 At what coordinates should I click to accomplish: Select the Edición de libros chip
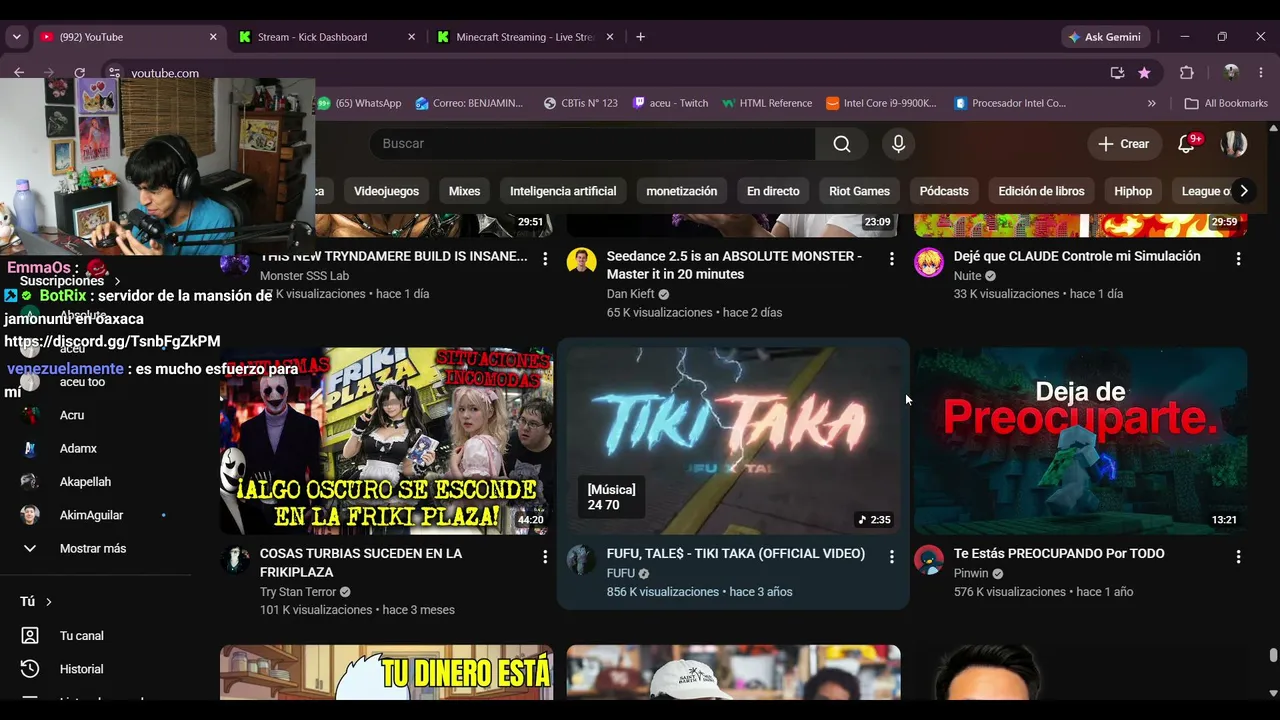point(1041,191)
